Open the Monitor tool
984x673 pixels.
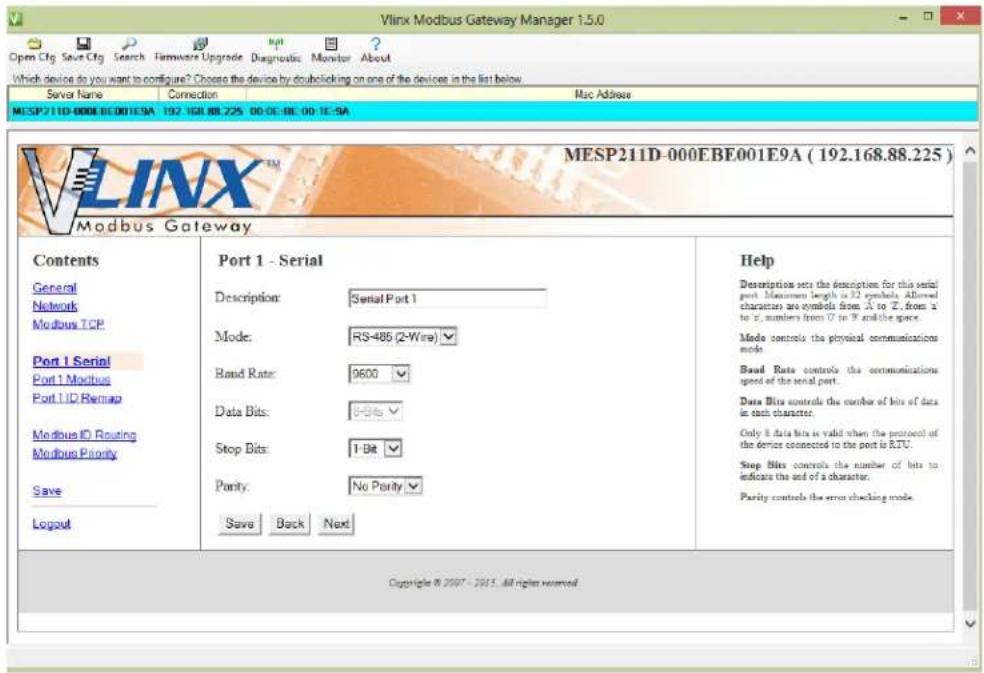point(331,50)
